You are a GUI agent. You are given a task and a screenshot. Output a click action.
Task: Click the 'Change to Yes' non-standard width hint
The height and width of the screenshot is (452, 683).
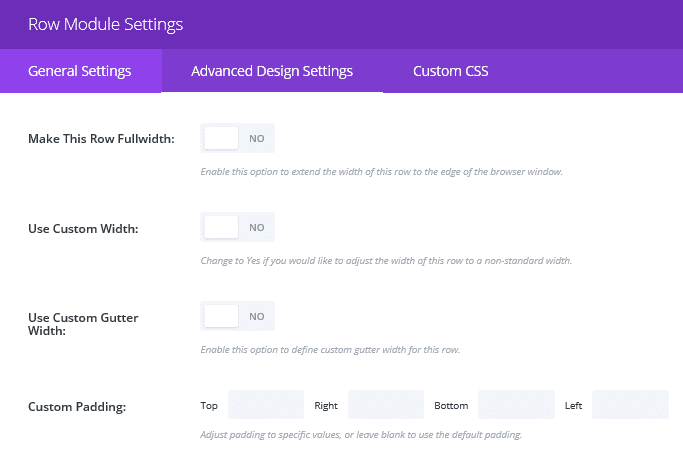point(386,261)
